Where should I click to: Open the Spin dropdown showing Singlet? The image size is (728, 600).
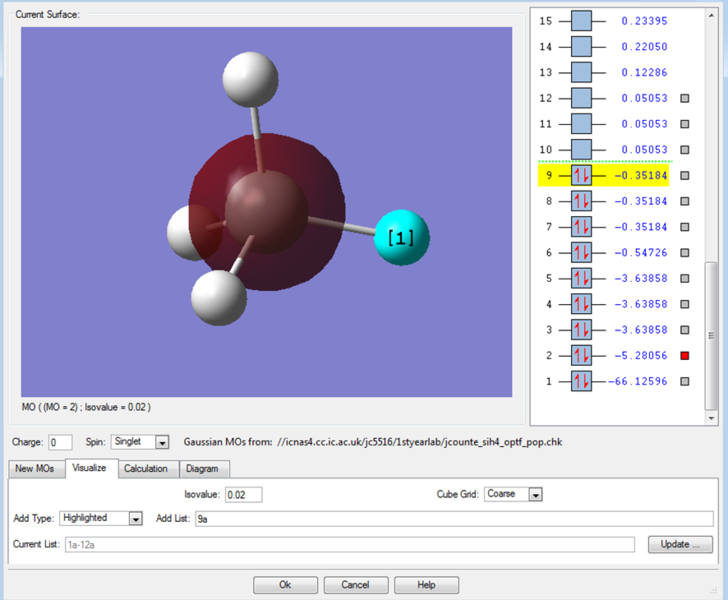point(162,442)
